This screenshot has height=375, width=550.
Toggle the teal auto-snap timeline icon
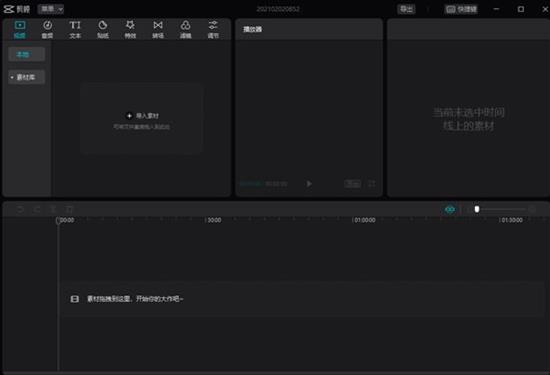point(450,209)
